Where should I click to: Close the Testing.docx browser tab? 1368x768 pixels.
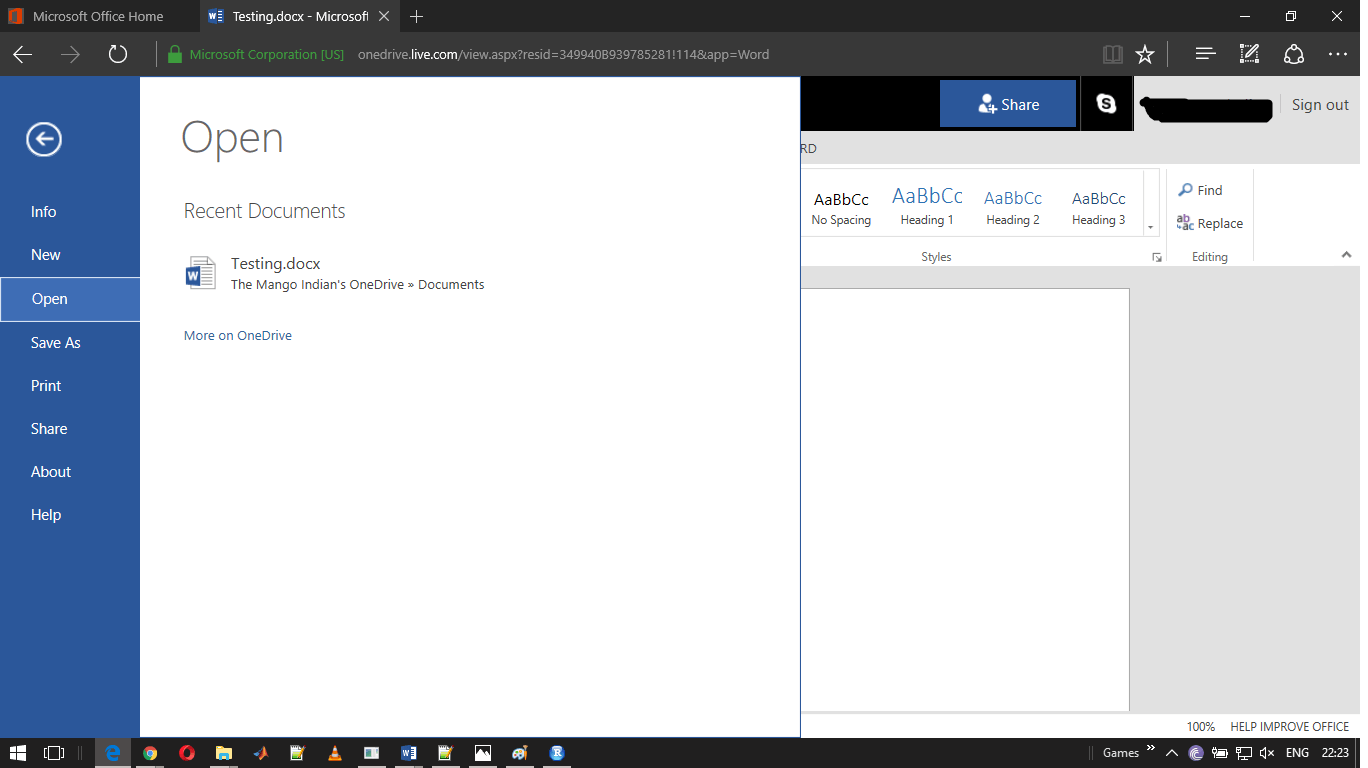point(384,16)
